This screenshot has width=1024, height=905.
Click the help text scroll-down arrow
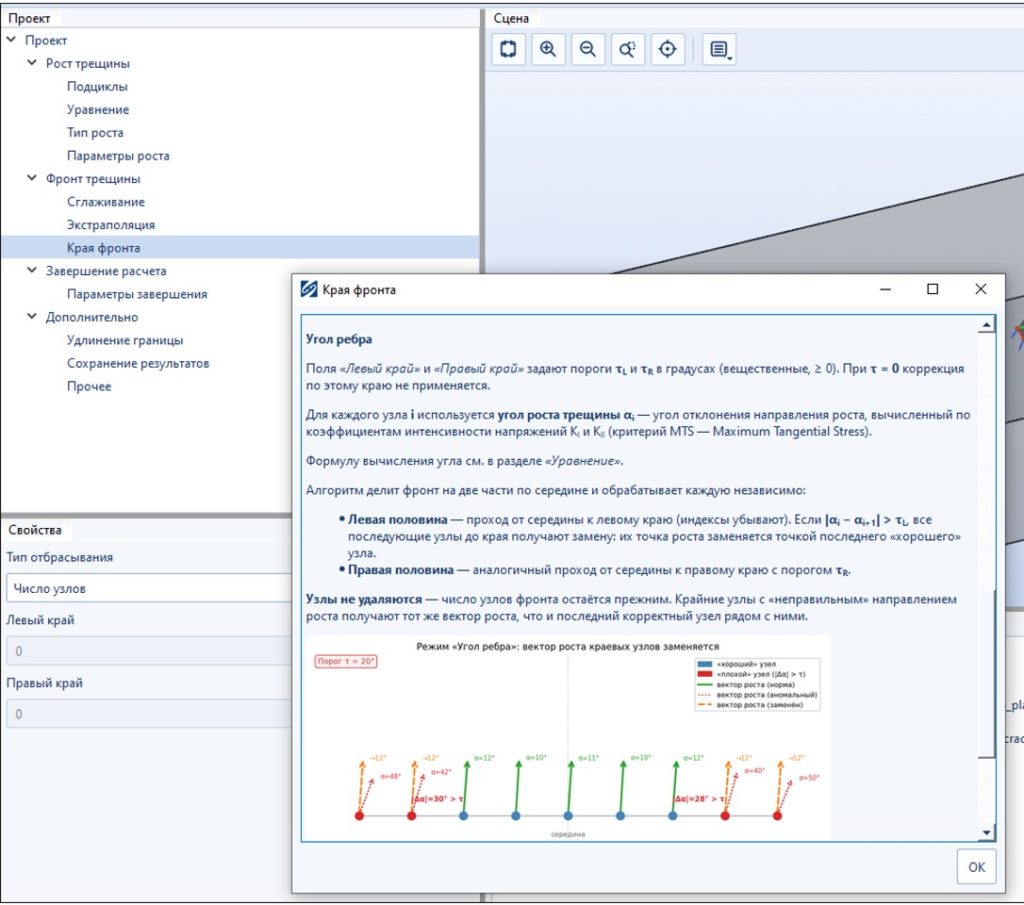986,832
